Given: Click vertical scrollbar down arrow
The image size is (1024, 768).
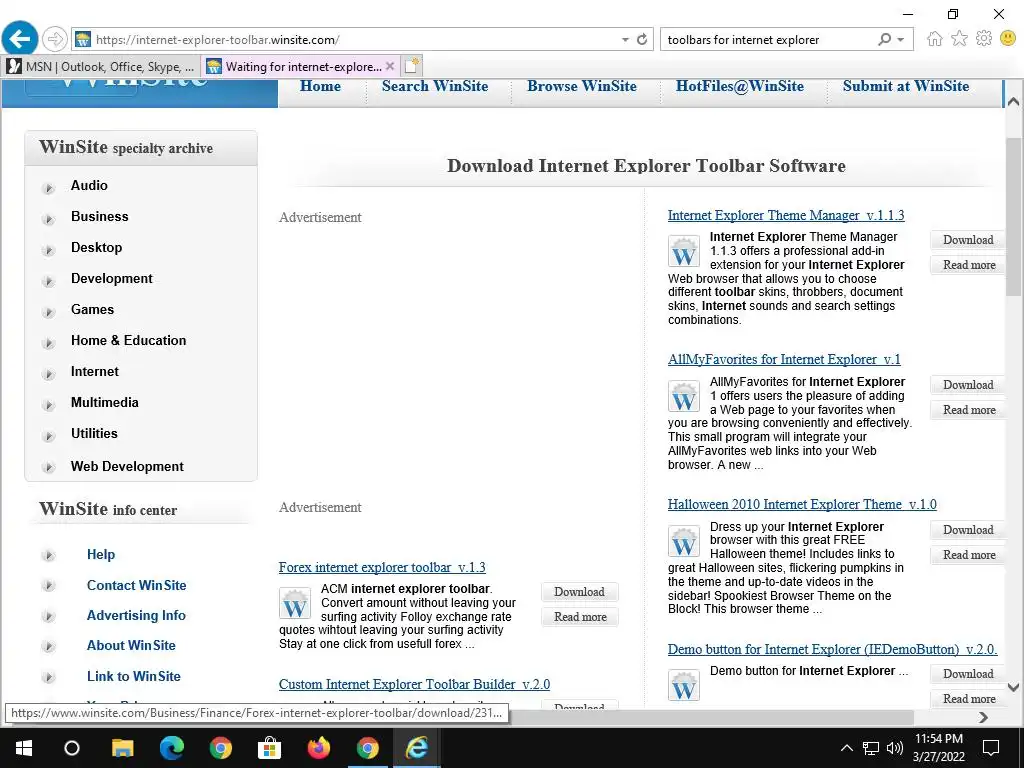Looking at the screenshot, I should (x=1014, y=687).
